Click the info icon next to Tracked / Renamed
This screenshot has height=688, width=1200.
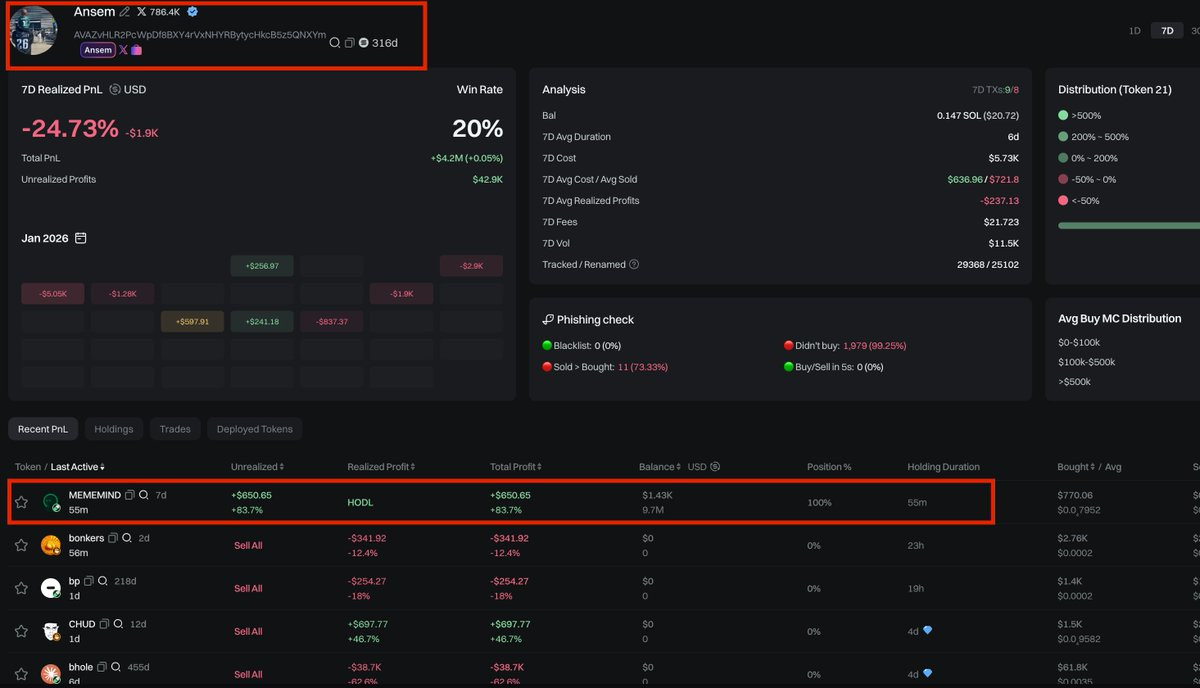coord(634,265)
